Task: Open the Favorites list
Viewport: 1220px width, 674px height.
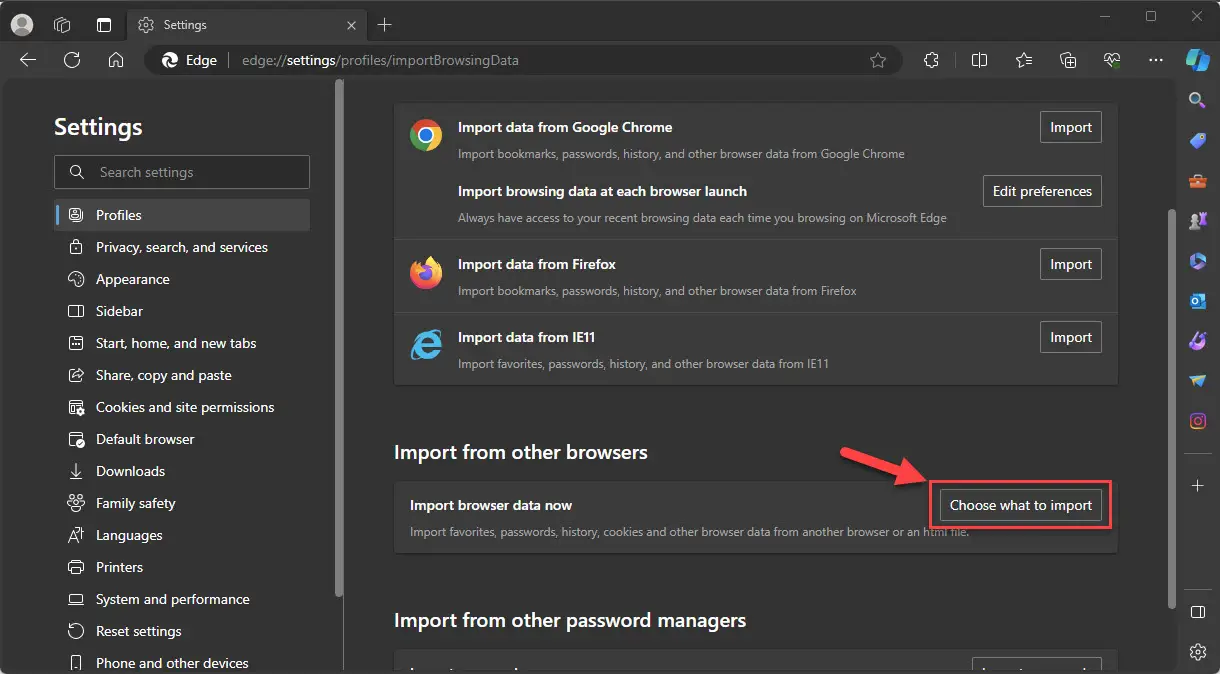Action: (1023, 60)
